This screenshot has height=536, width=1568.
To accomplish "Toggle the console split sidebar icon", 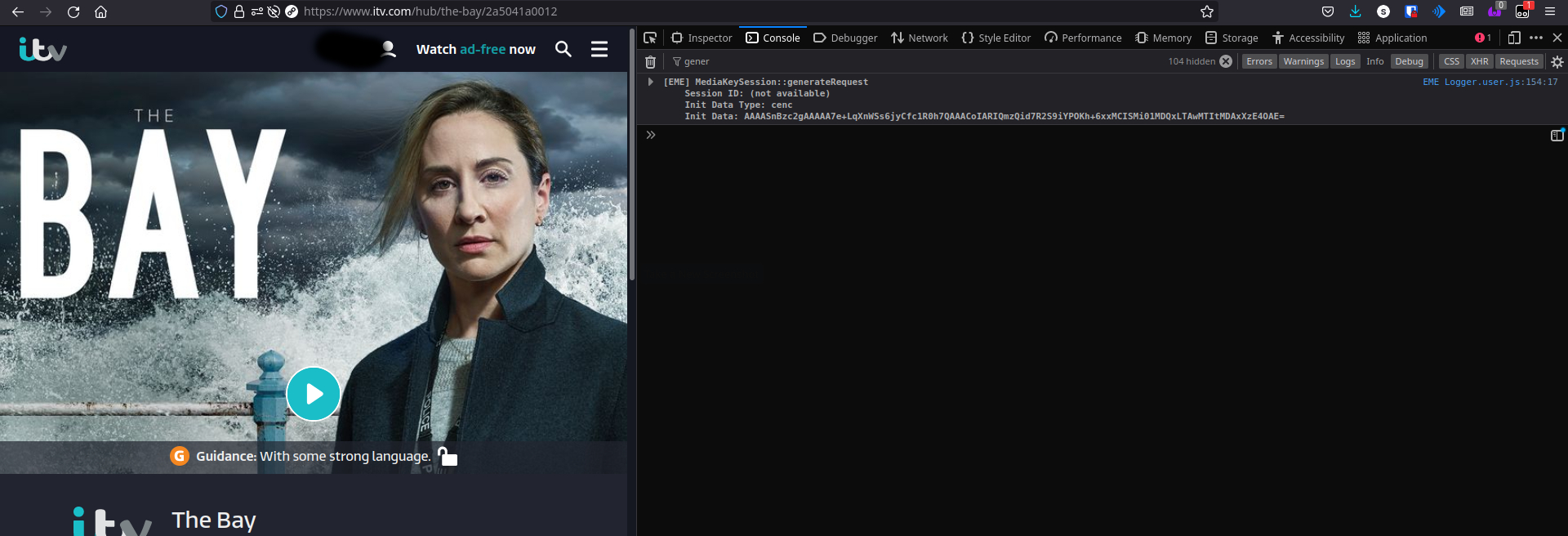I will (1557, 135).
